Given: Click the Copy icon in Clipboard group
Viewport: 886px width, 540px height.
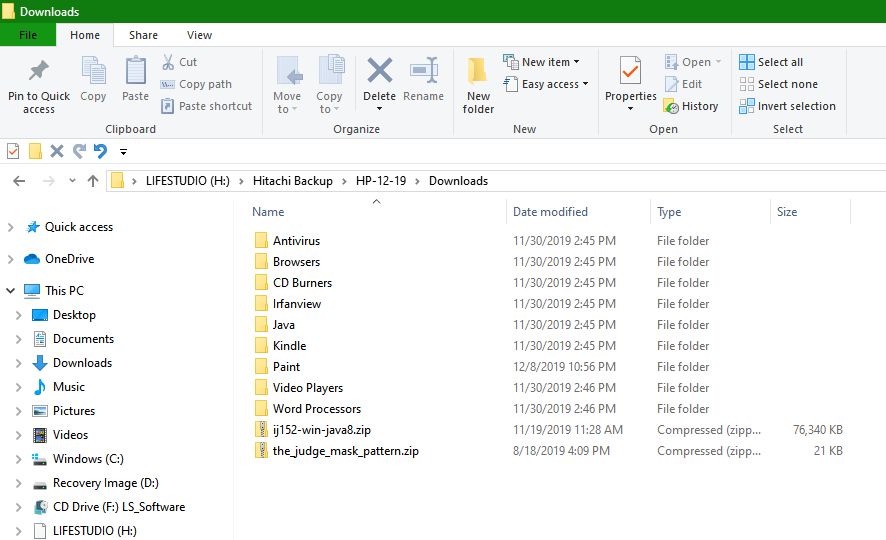Looking at the screenshot, I should pyautogui.click(x=93, y=71).
